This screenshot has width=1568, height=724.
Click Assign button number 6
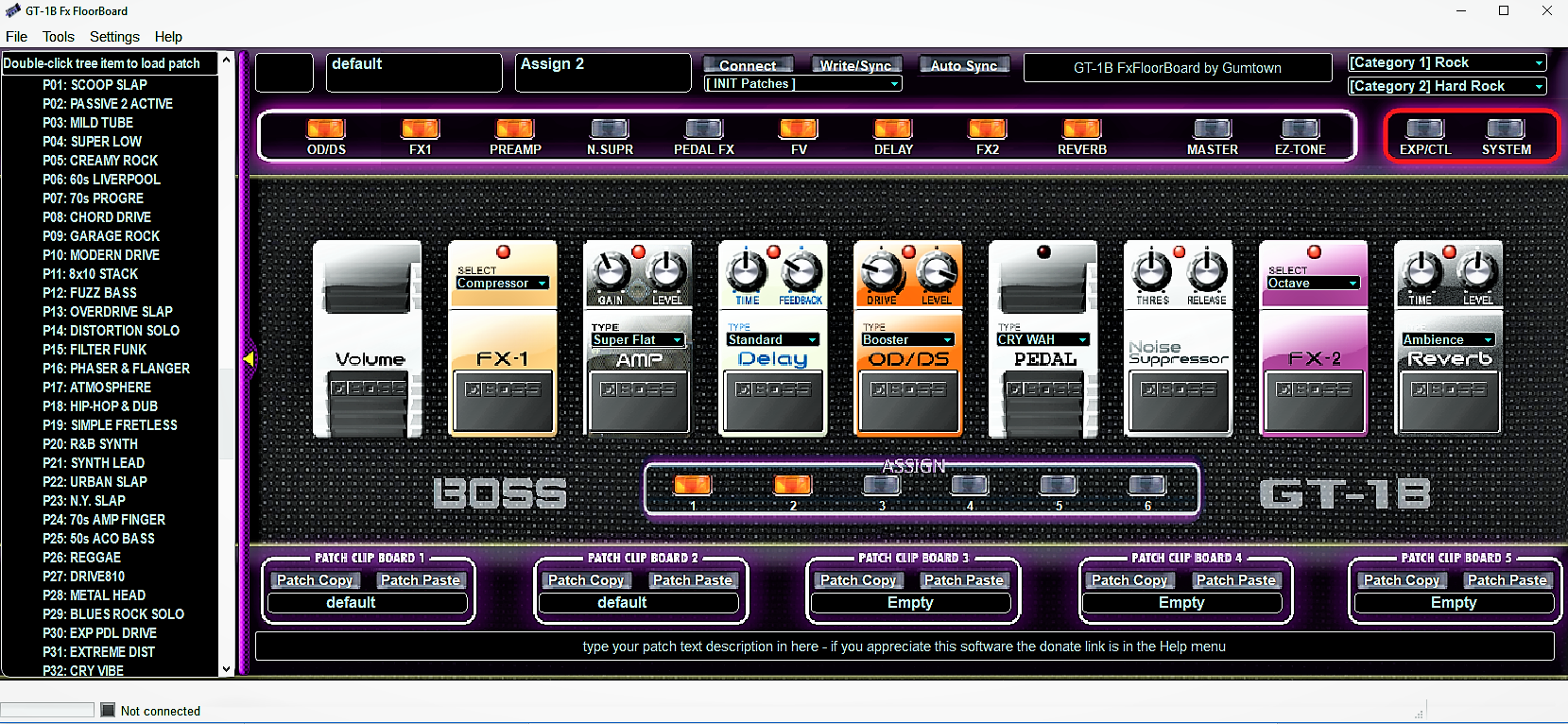[x=1147, y=485]
